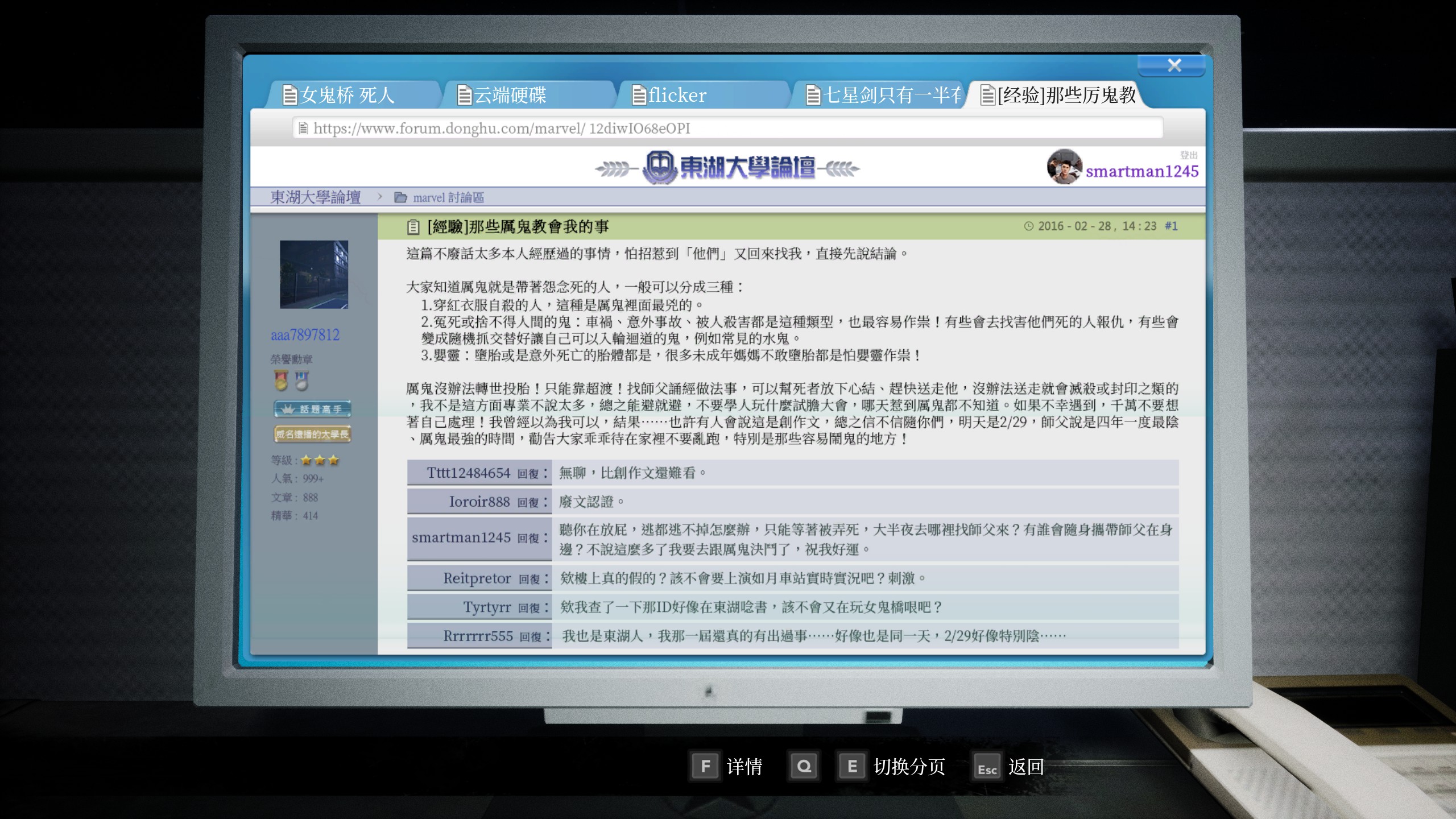Click the browser URL address bar
The height and width of the screenshot is (819, 1456).
728,129
